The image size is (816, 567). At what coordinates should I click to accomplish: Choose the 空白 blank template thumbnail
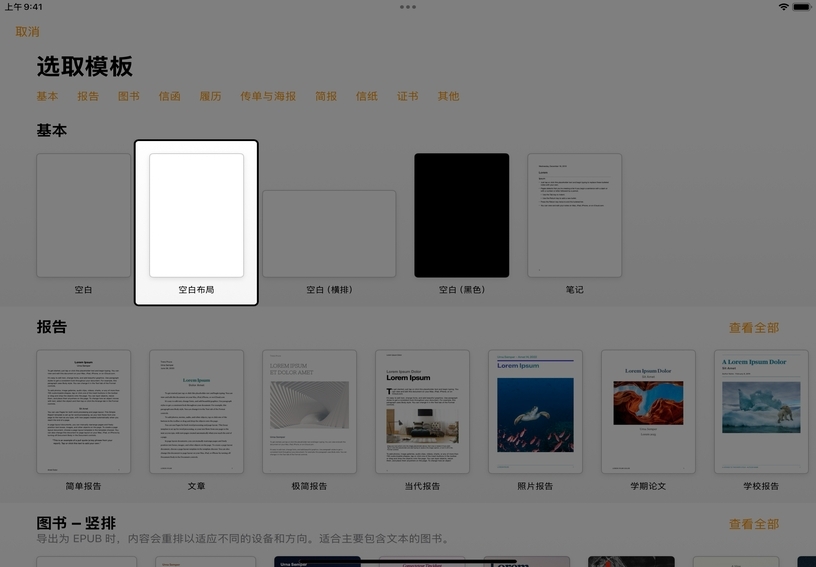click(83, 215)
